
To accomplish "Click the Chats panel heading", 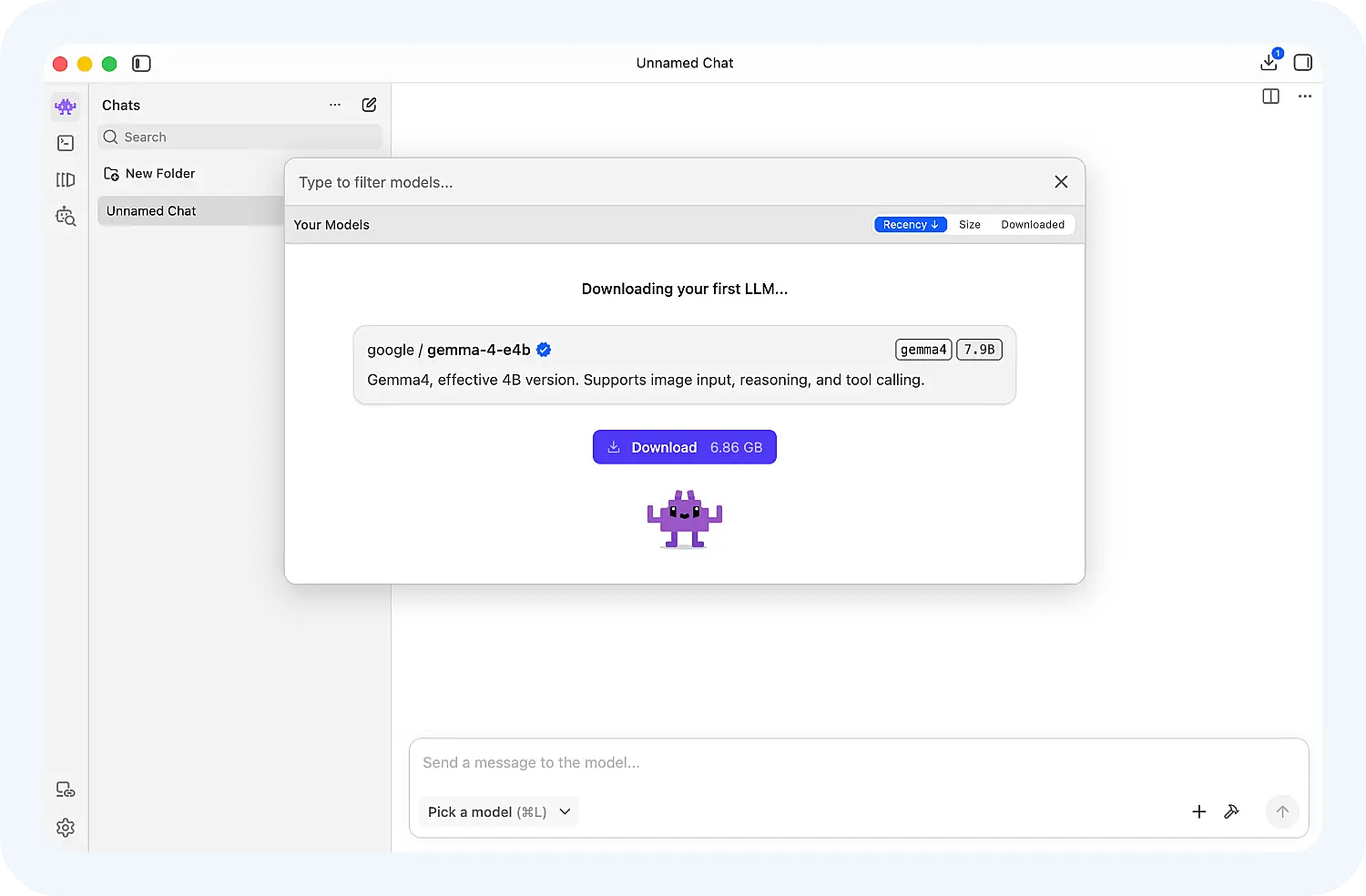I will click(121, 106).
